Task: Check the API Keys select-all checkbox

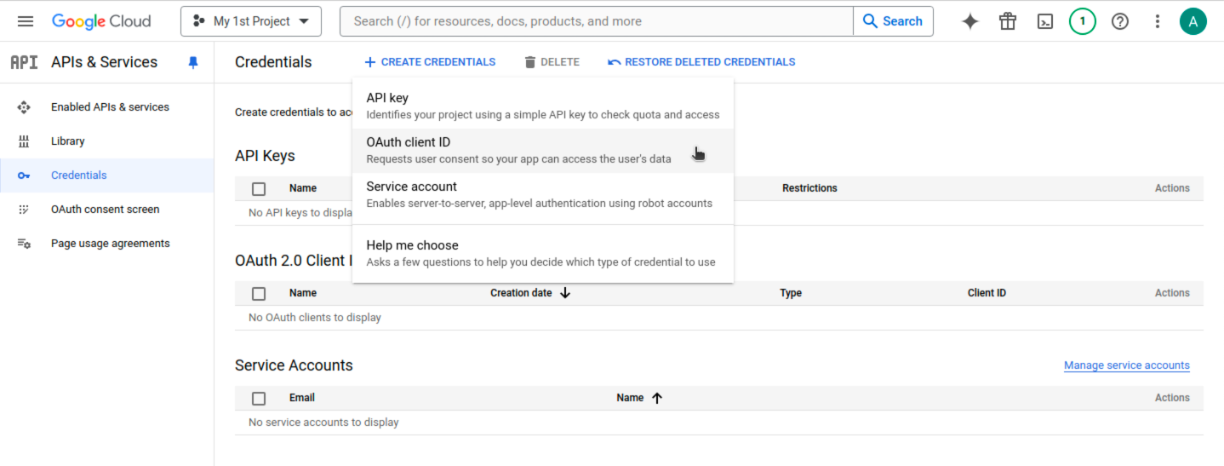Action: [259, 188]
